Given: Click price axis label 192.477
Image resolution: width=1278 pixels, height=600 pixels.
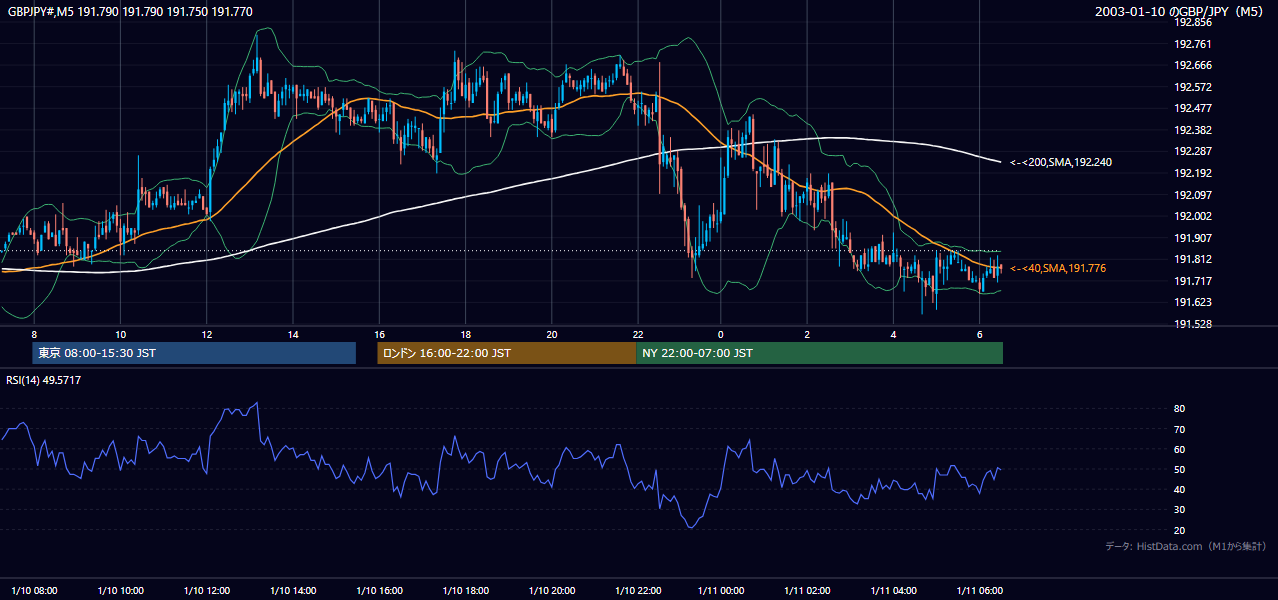Looking at the screenshot, I should pos(1192,108).
